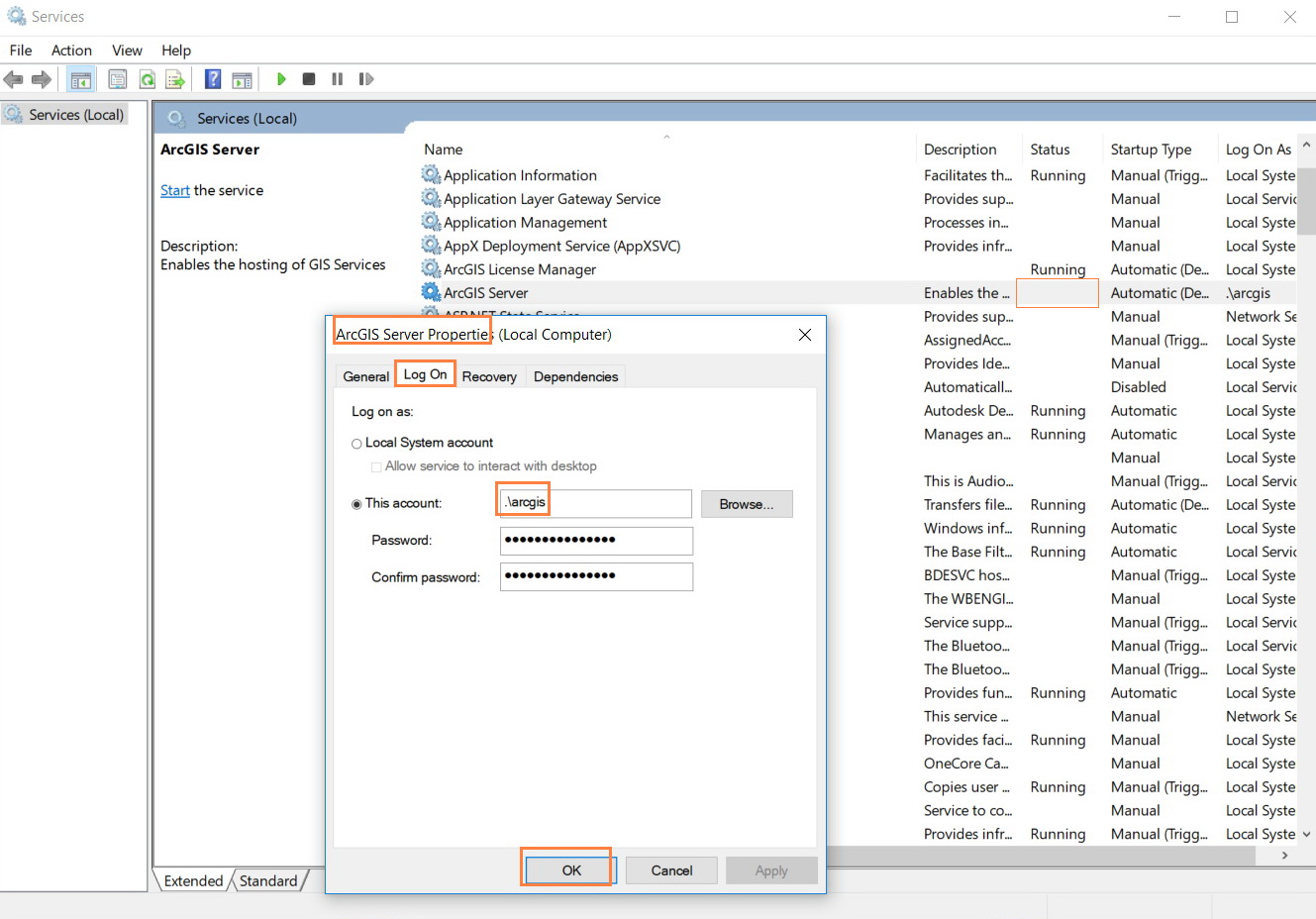Close the ArcGIS Server Properties dialog with X
The height and width of the screenshot is (919, 1316).
[x=805, y=335]
